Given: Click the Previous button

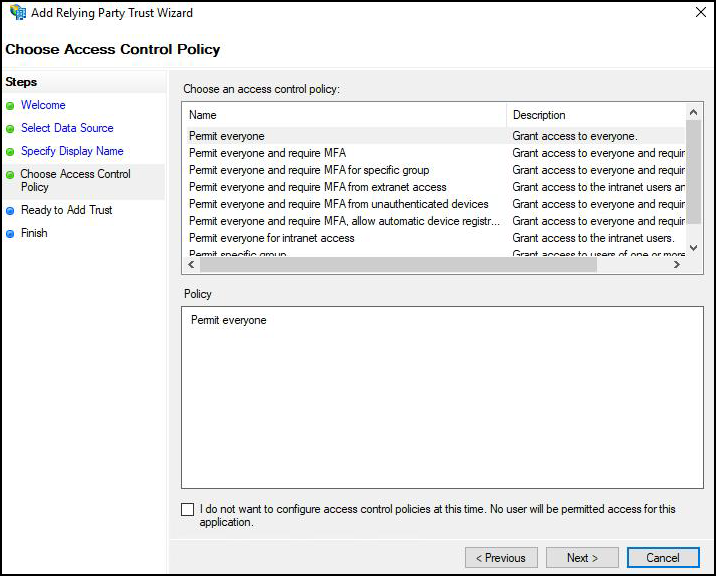Looking at the screenshot, I should point(501,557).
